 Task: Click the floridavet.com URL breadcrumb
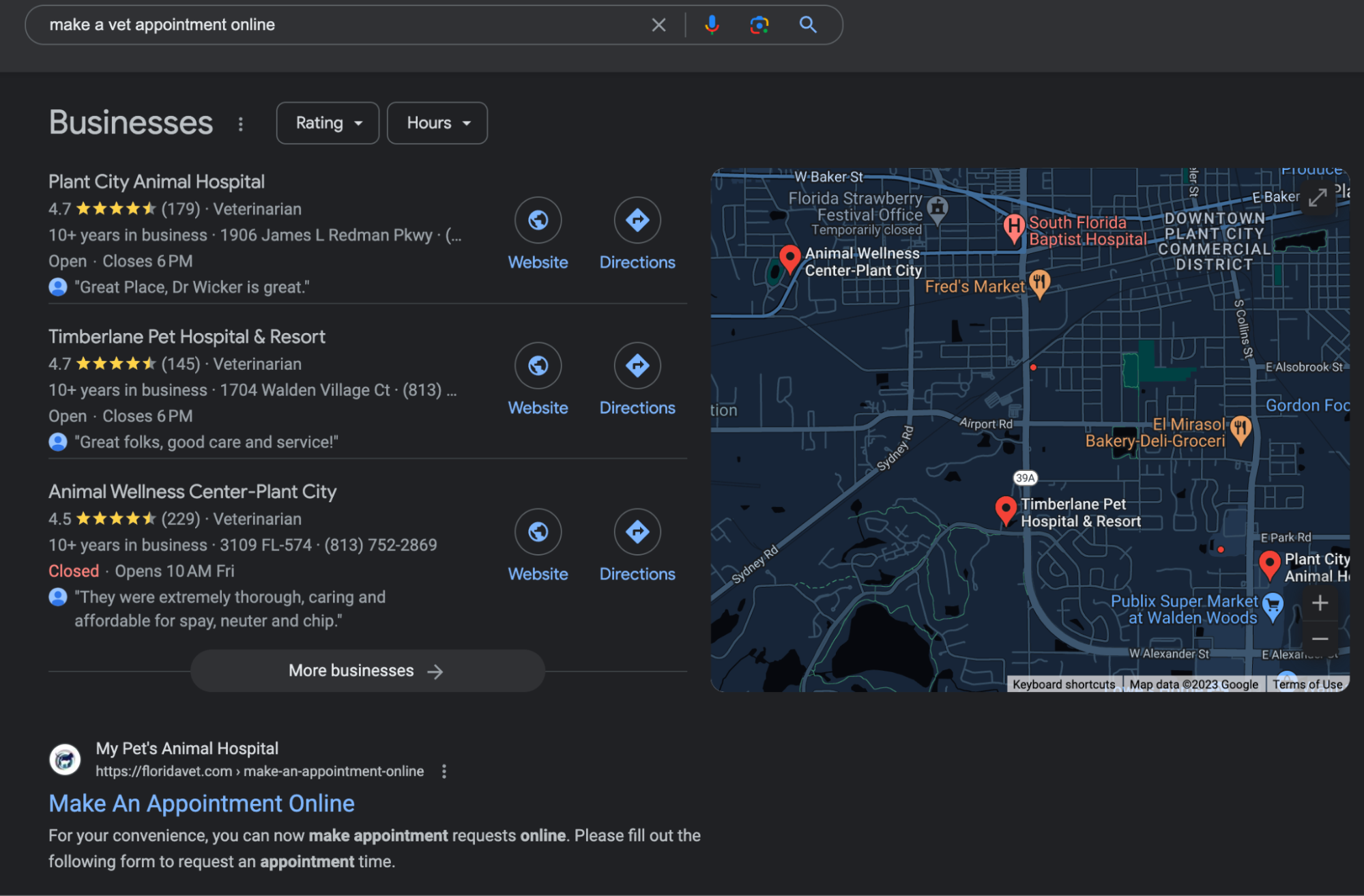pyautogui.click(x=259, y=771)
